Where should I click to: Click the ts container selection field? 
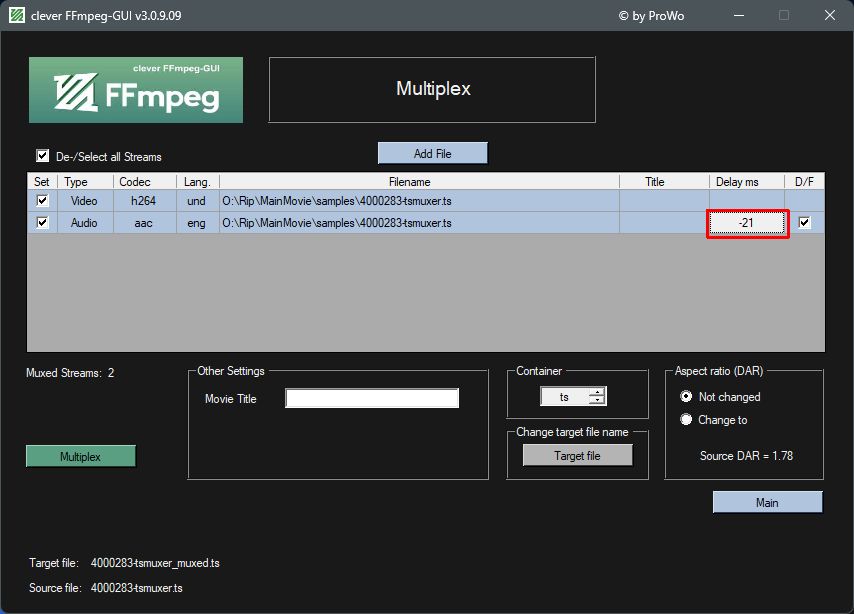[564, 397]
